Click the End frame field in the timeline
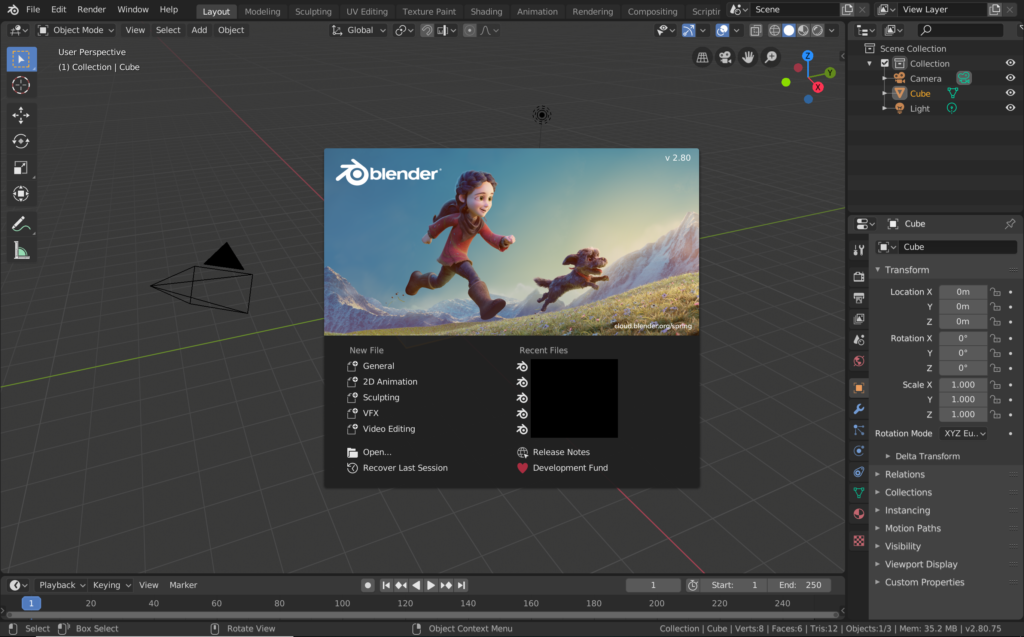The image size is (1024, 637). pos(799,584)
